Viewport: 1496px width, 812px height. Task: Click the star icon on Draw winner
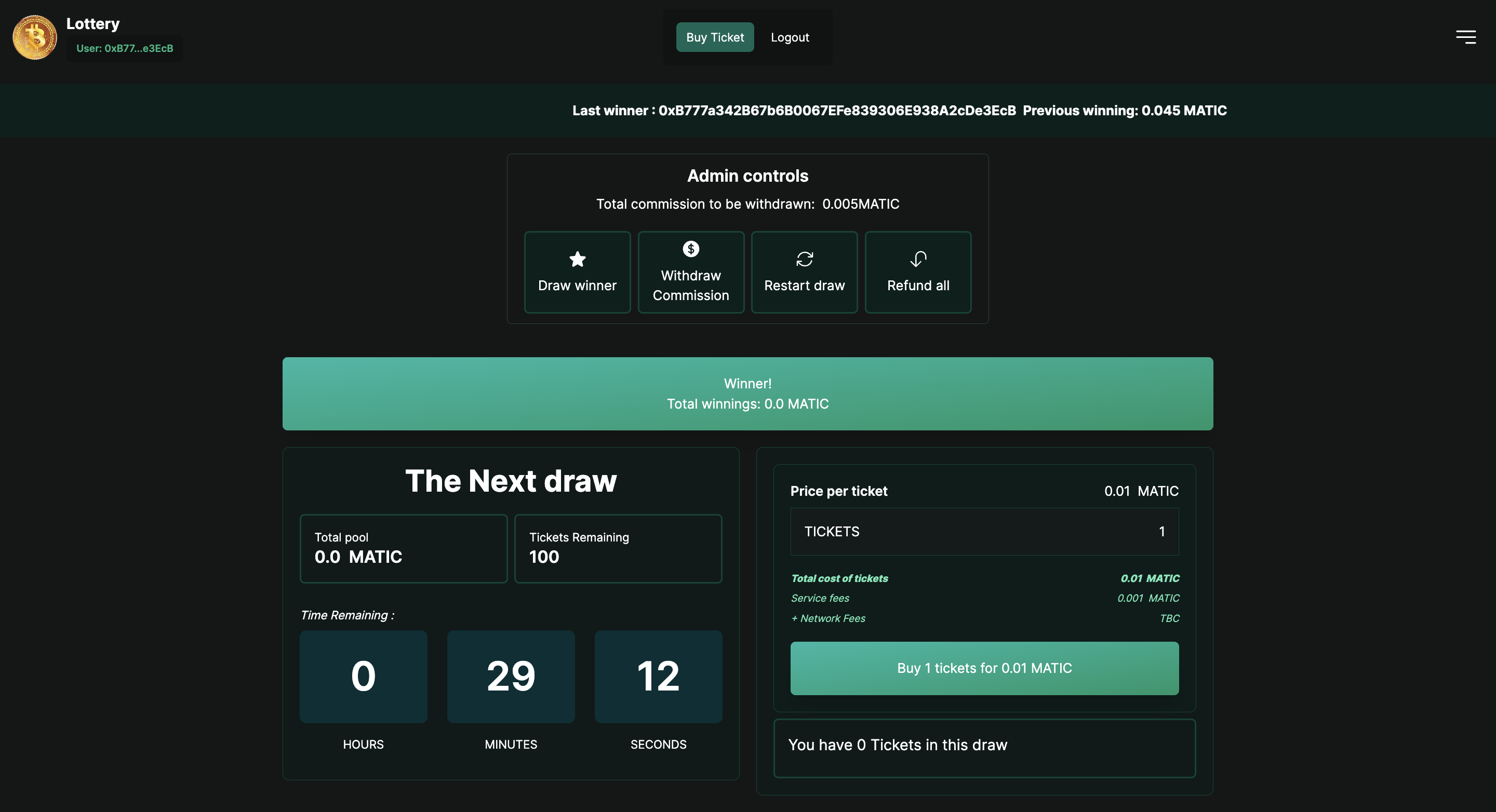[x=577, y=259]
